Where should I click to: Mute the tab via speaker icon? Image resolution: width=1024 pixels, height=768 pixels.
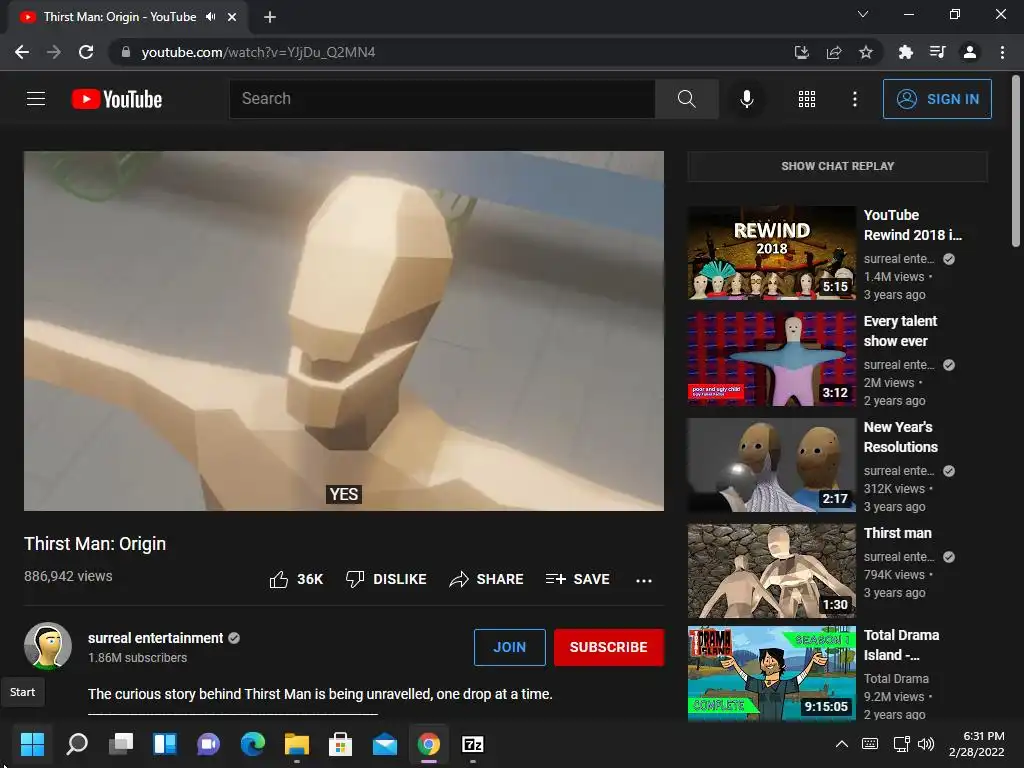pos(210,17)
